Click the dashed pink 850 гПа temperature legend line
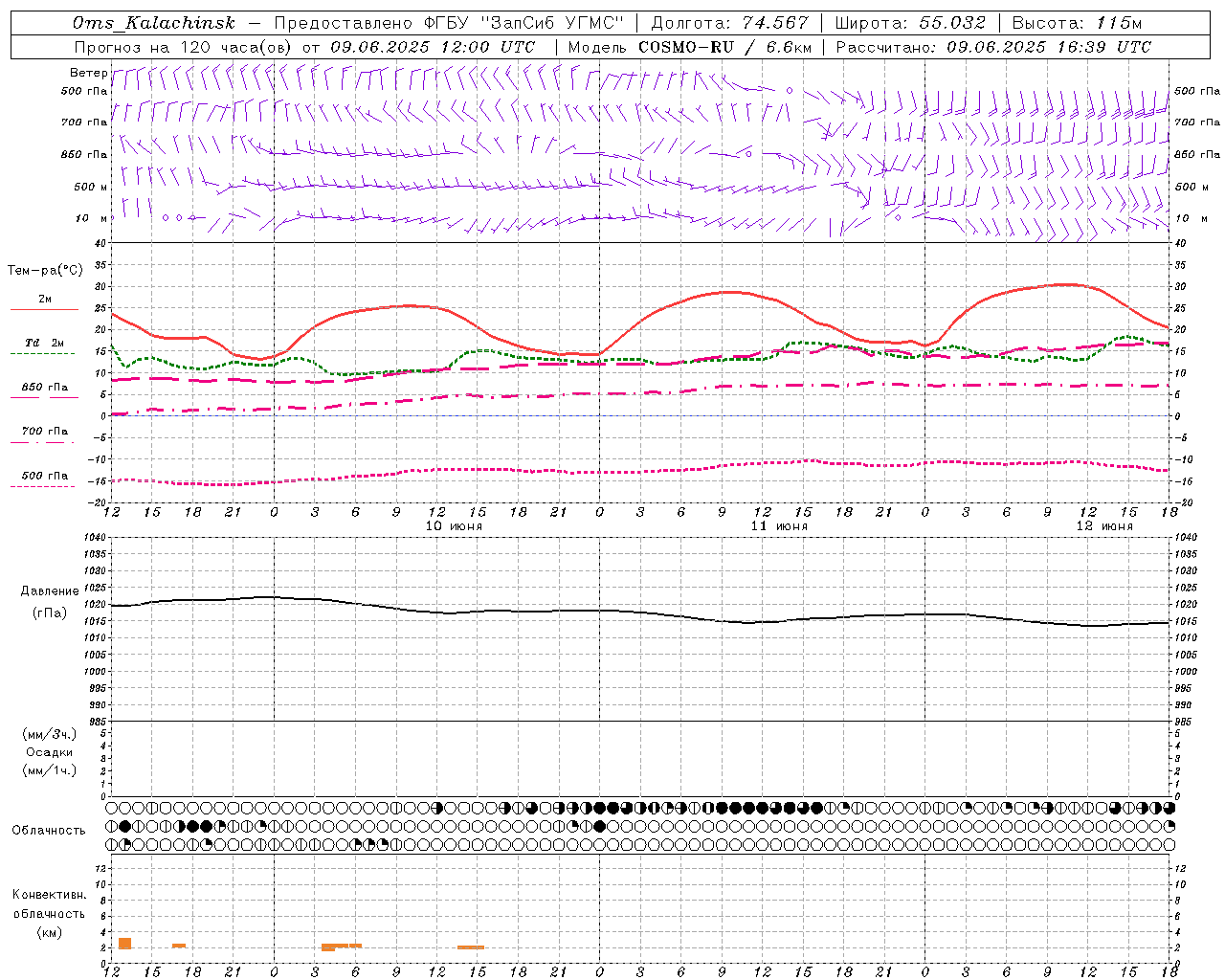Image resolution: width=1225 pixels, height=980 pixels. point(44,397)
